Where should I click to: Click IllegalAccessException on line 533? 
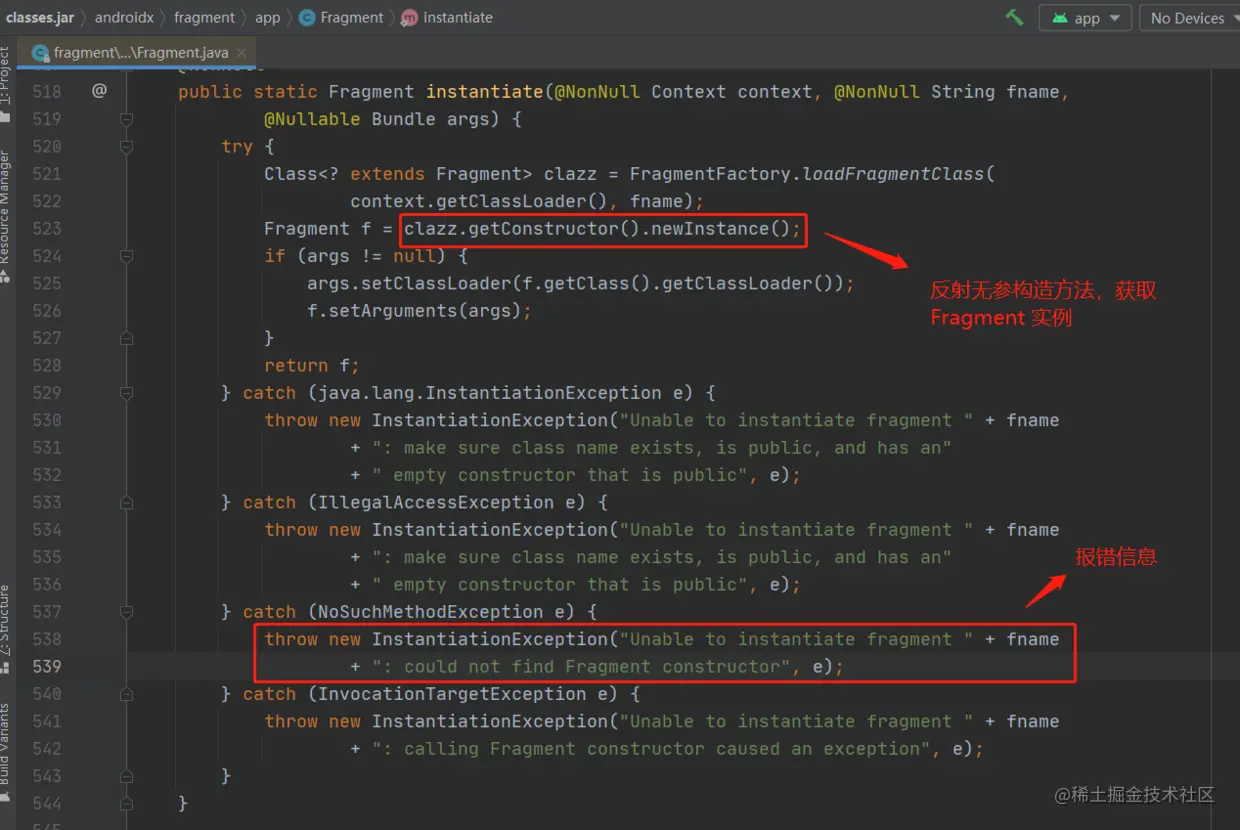436,502
